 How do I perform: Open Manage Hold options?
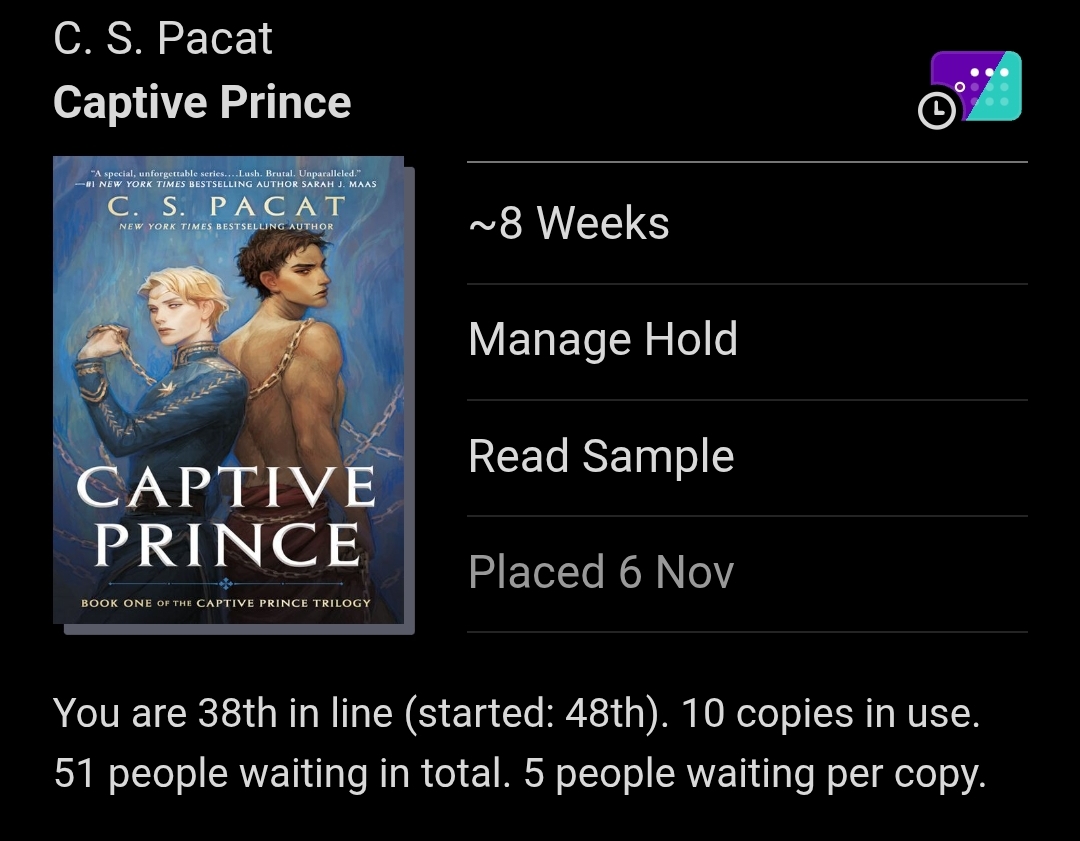(x=603, y=340)
